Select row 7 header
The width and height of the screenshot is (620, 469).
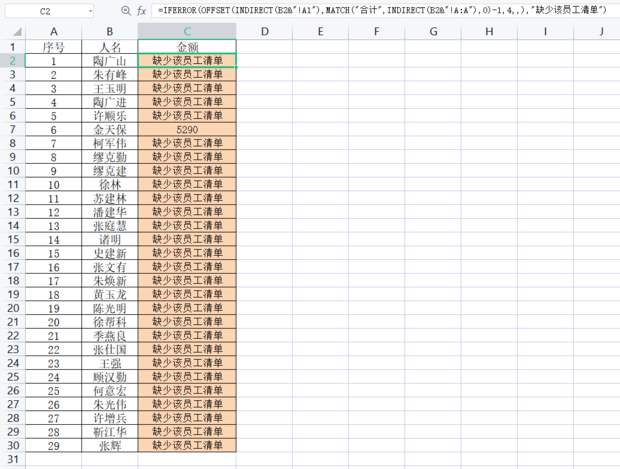13,129
